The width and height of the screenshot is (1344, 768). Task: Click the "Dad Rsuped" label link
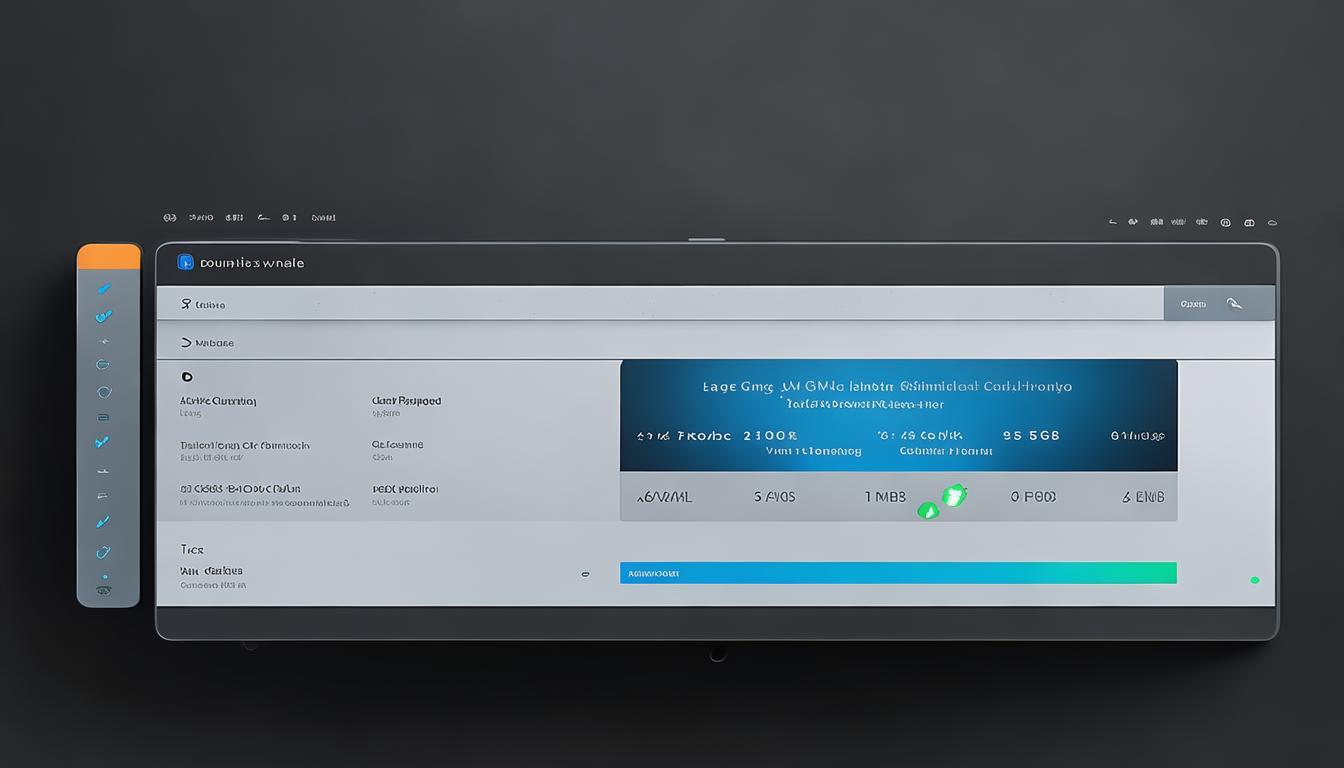coord(406,401)
